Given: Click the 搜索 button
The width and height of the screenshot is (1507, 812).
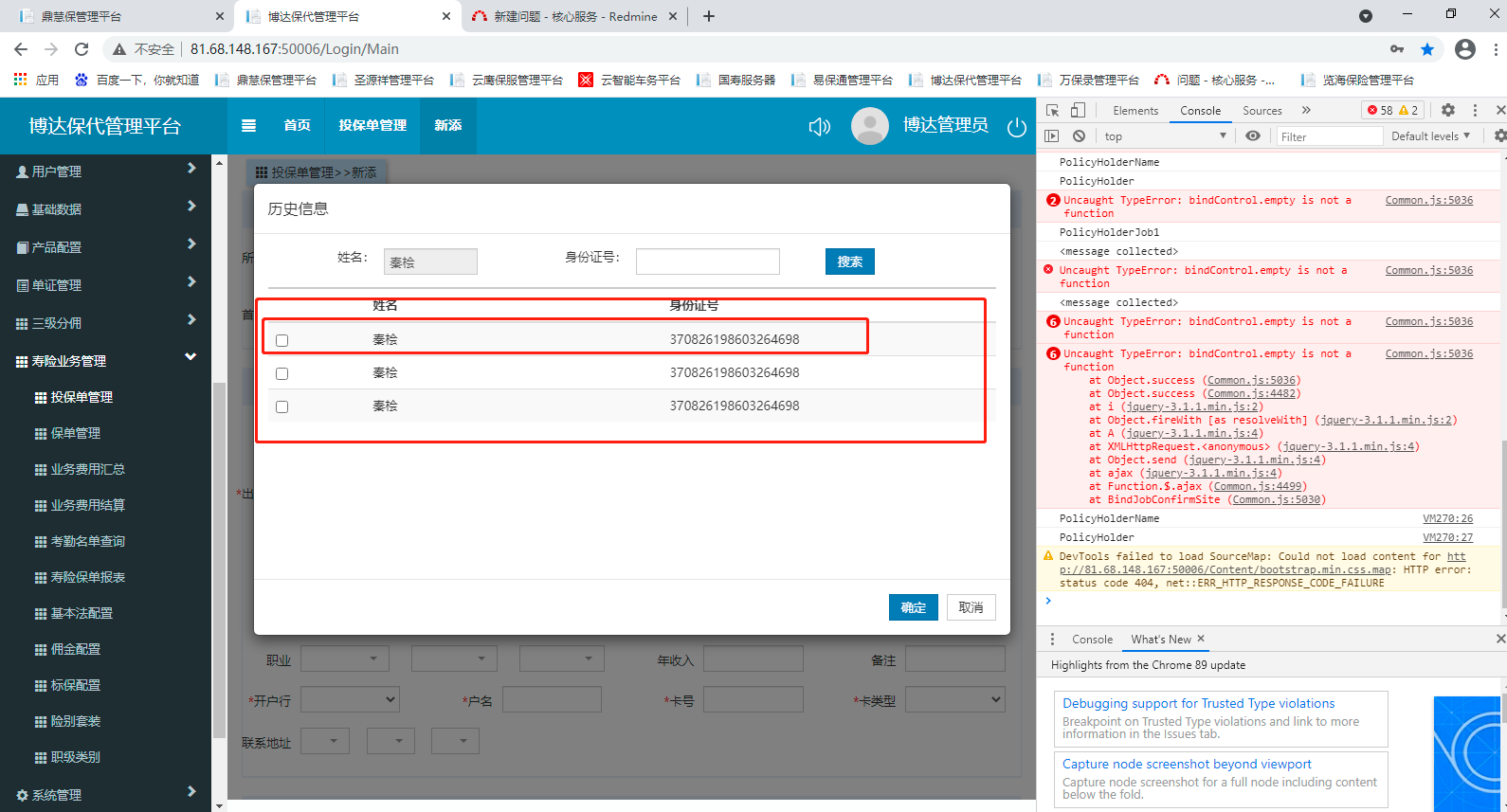Looking at the screenshot, I should pos(850,262).
